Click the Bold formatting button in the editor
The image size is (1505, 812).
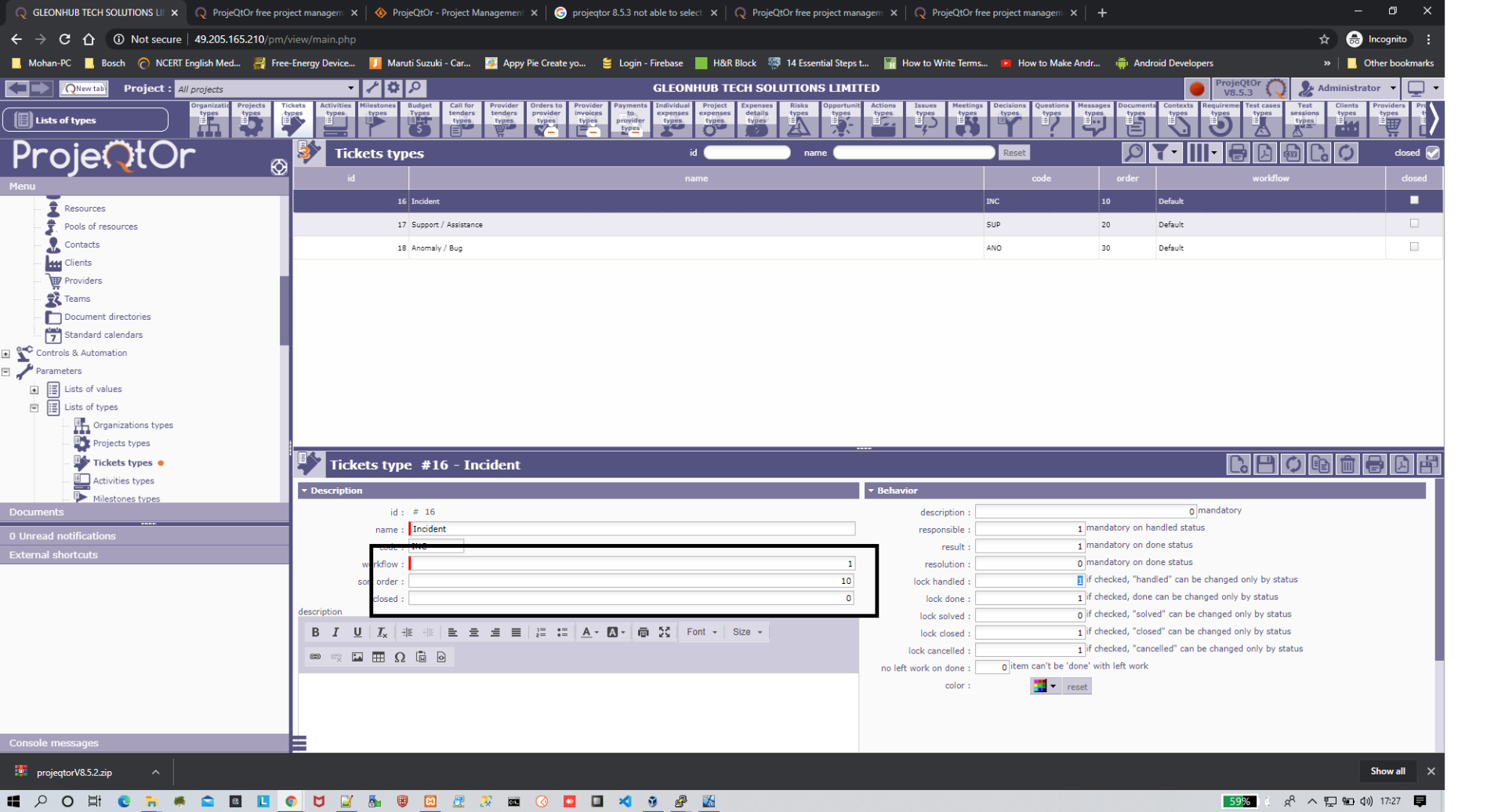tap(315, 633)
